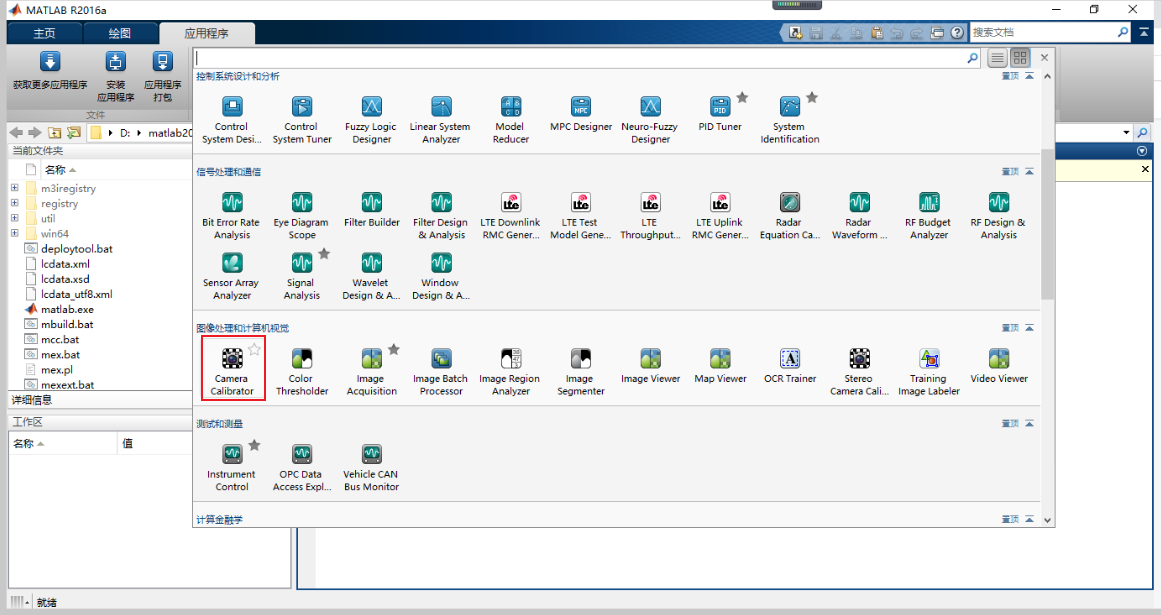Launch Eye Diagram Scope

tap(301, 215)
